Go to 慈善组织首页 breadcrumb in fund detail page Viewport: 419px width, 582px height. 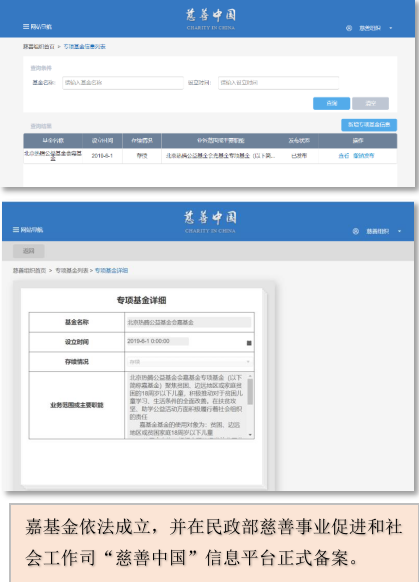pyautogui.click(x=29, y=271)
